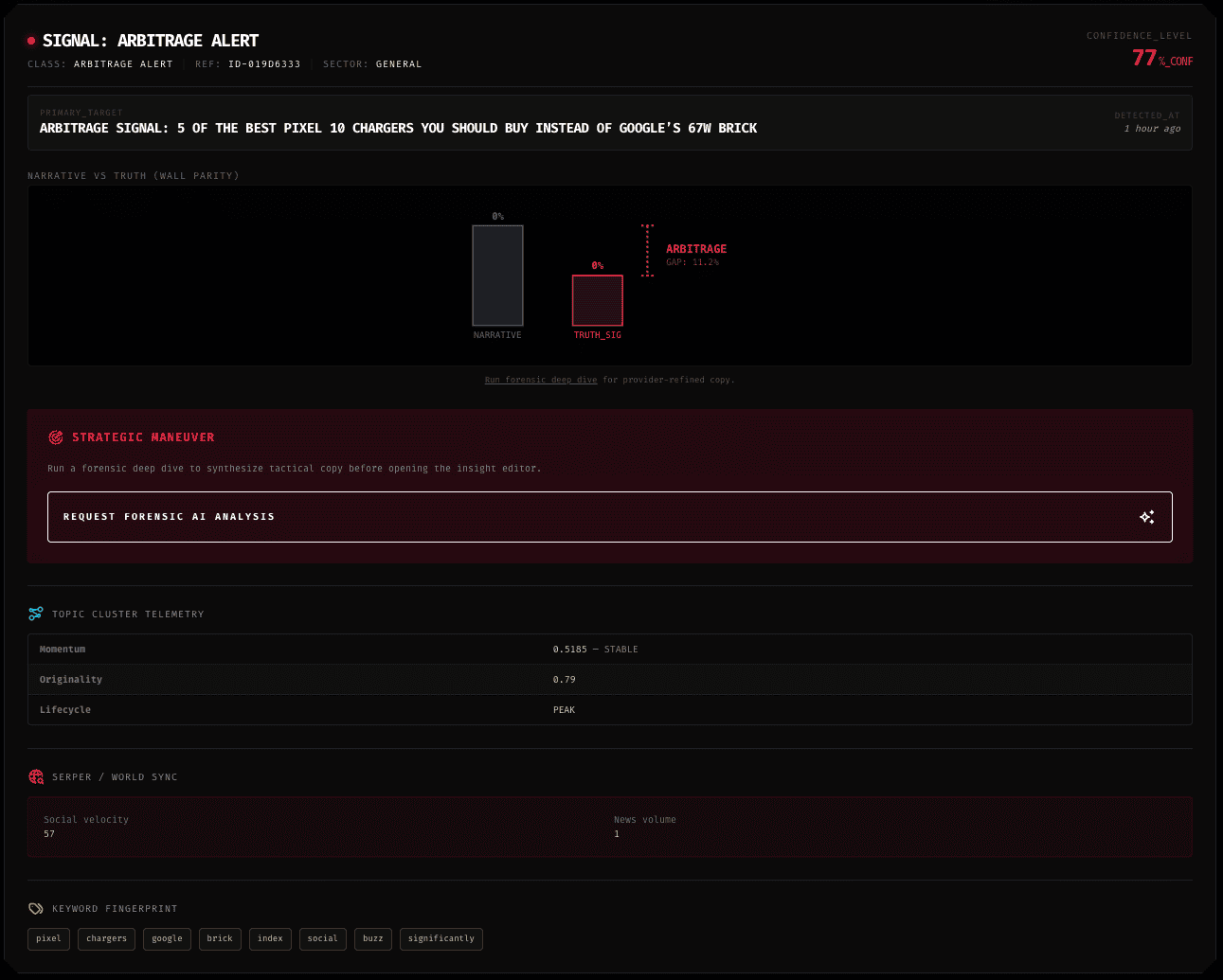This screenshot has height=980, width=1223.
Task: Click the 'CONFIDENCE_LEVEL' label
Action: coord(1140,36)
